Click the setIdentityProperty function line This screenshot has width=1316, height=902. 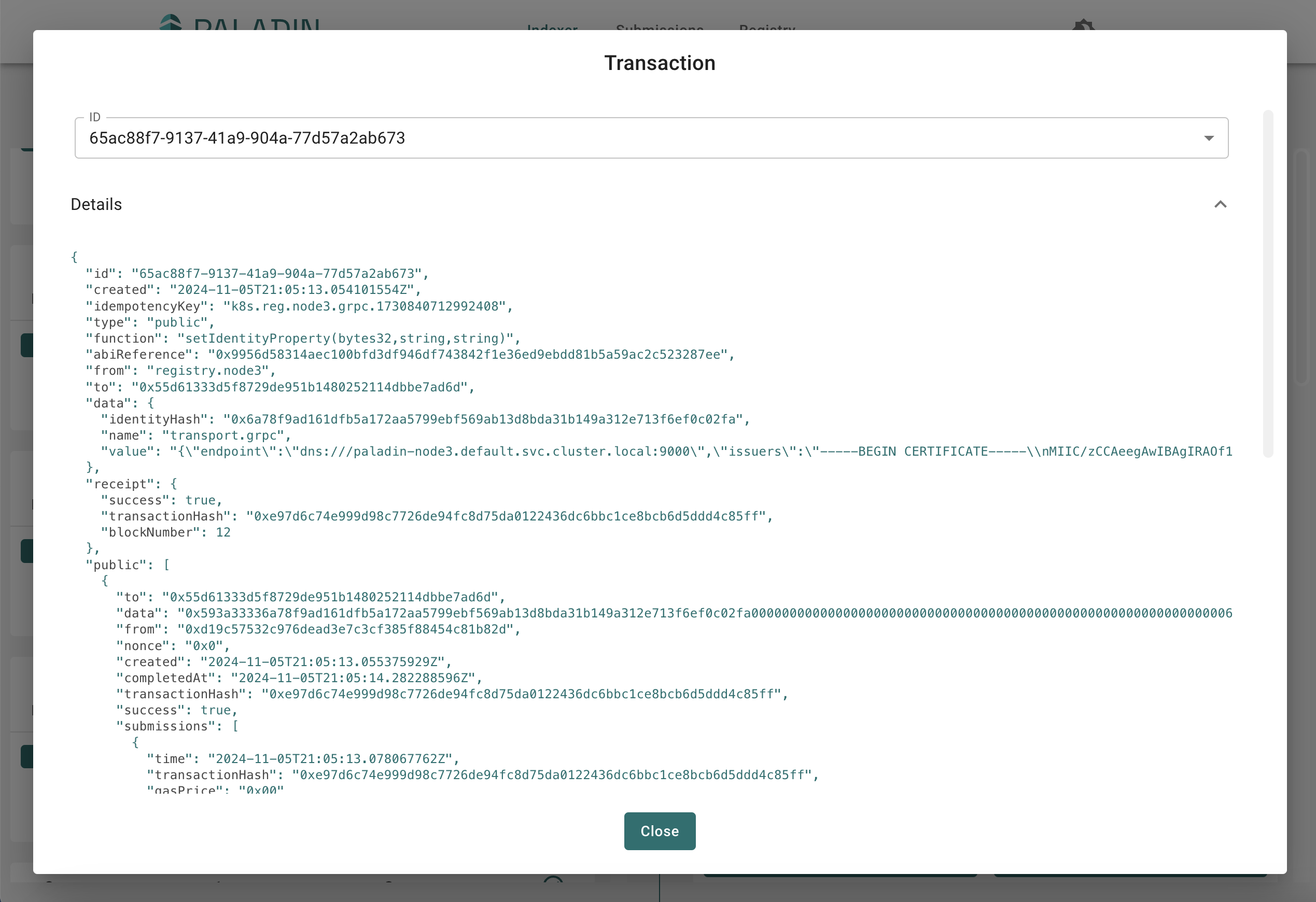[302, 339]
